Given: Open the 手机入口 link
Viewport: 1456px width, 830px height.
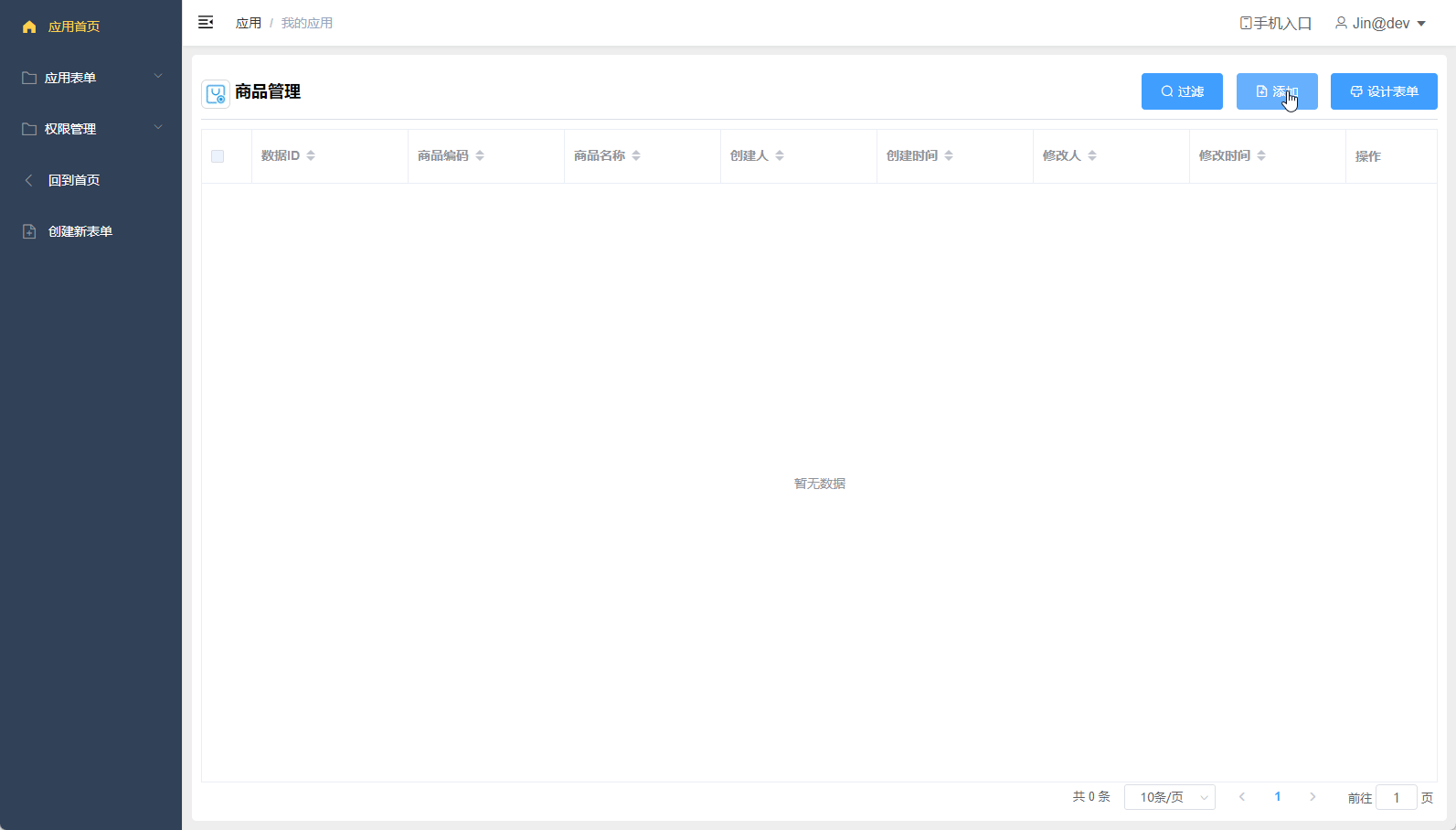Looking at the screenshot, I should pyautogui.click(x=1276, y=23).
